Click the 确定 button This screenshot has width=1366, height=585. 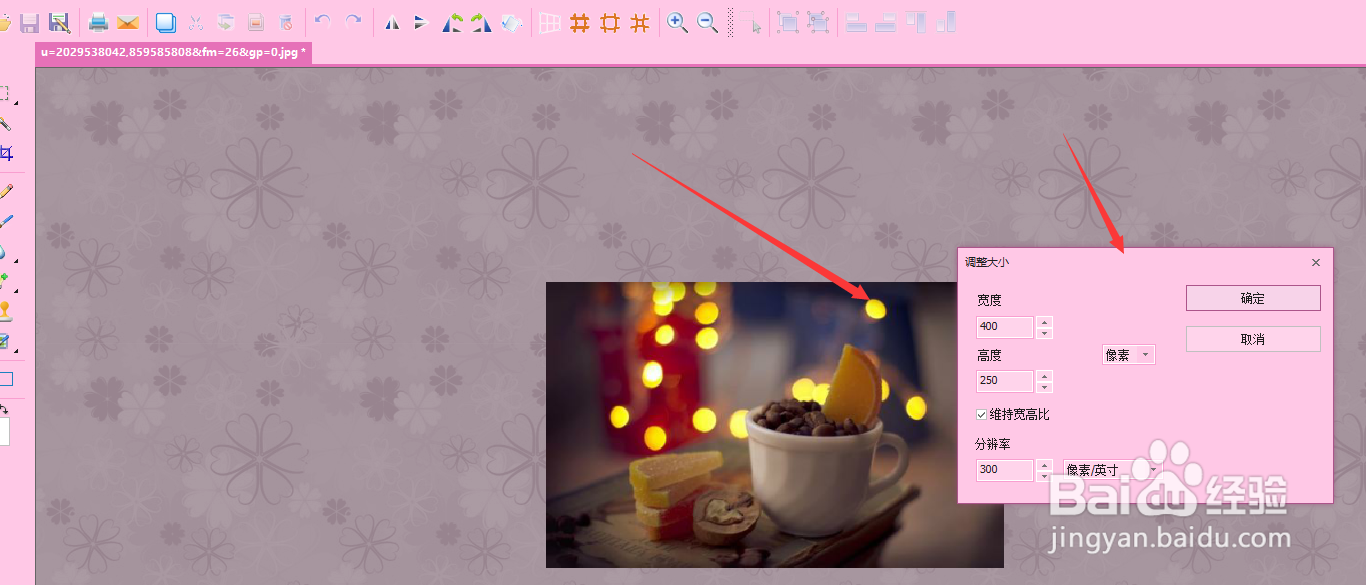[x=1253, y=298]
